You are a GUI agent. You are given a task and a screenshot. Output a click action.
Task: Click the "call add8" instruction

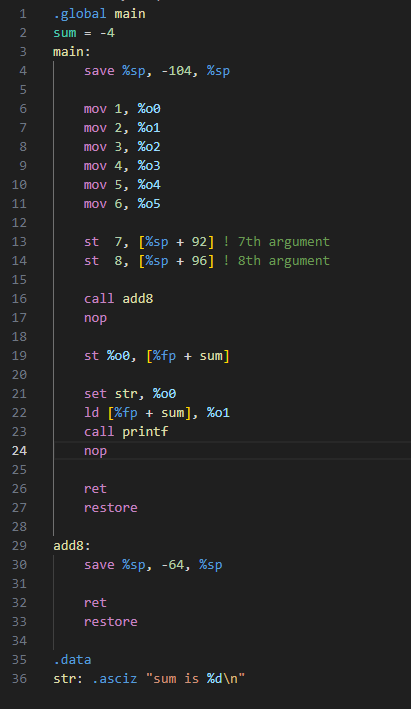pyautogui.click(x=118, y=299)
